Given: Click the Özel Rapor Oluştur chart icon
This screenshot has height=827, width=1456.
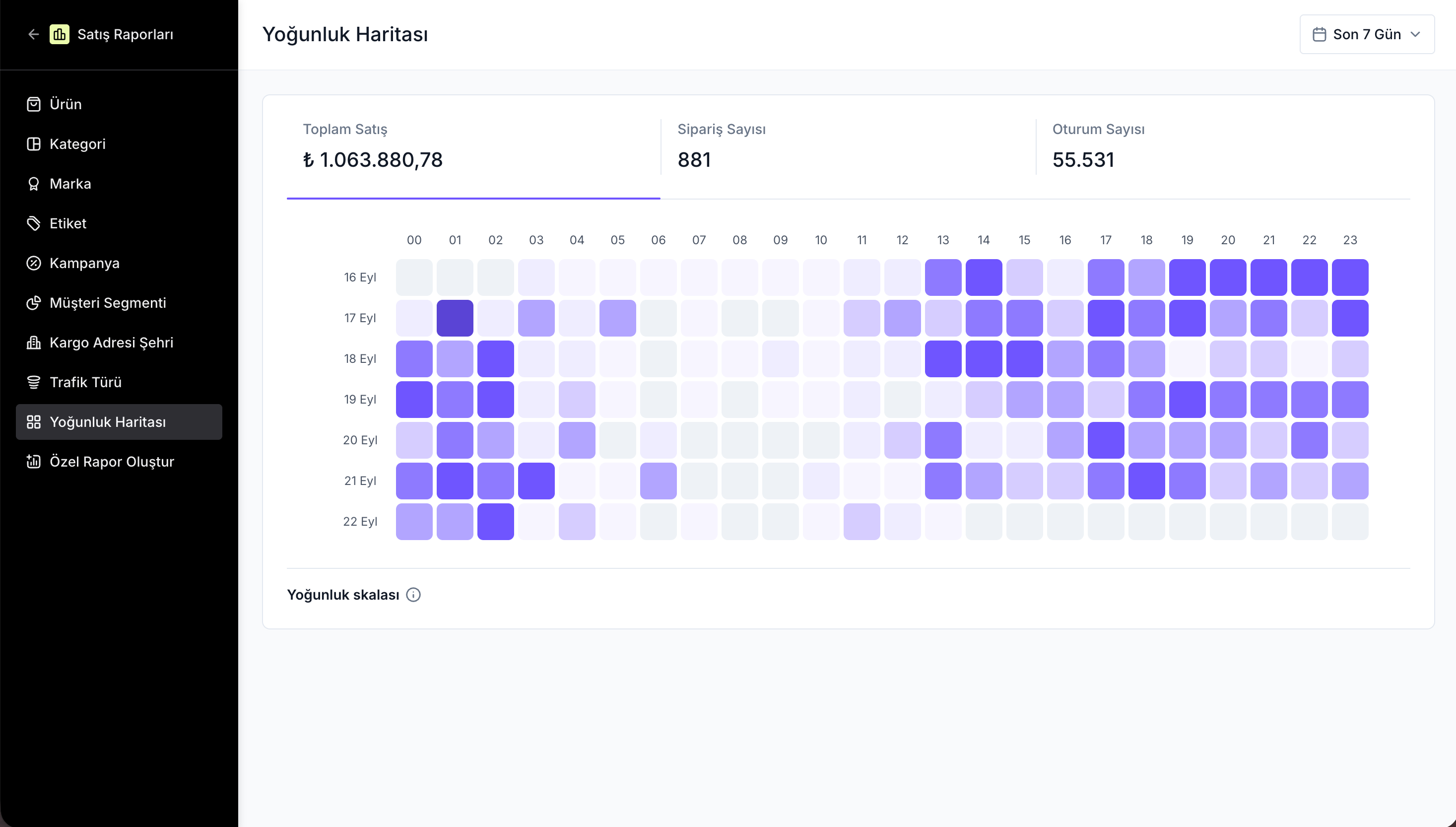Looking at the screenshot, I should coord(33,462).
